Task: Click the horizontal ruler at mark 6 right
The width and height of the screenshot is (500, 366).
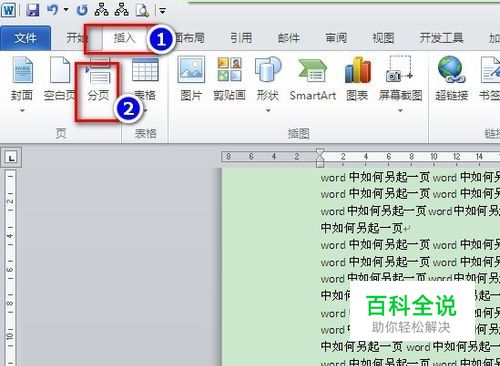Action: [x=389, y=156]
